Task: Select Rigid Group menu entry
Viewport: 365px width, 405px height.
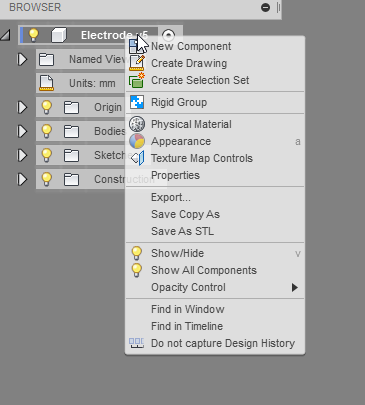Action: pyautogui.click(x=215, y=102)
